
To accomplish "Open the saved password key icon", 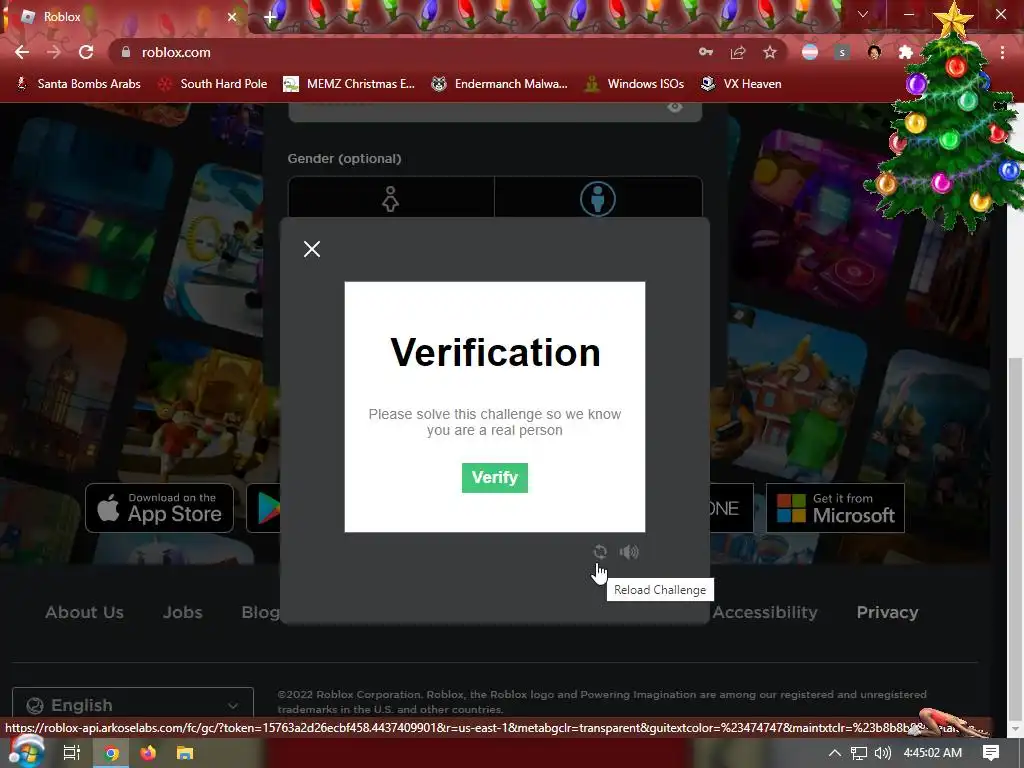I will 706,52.
